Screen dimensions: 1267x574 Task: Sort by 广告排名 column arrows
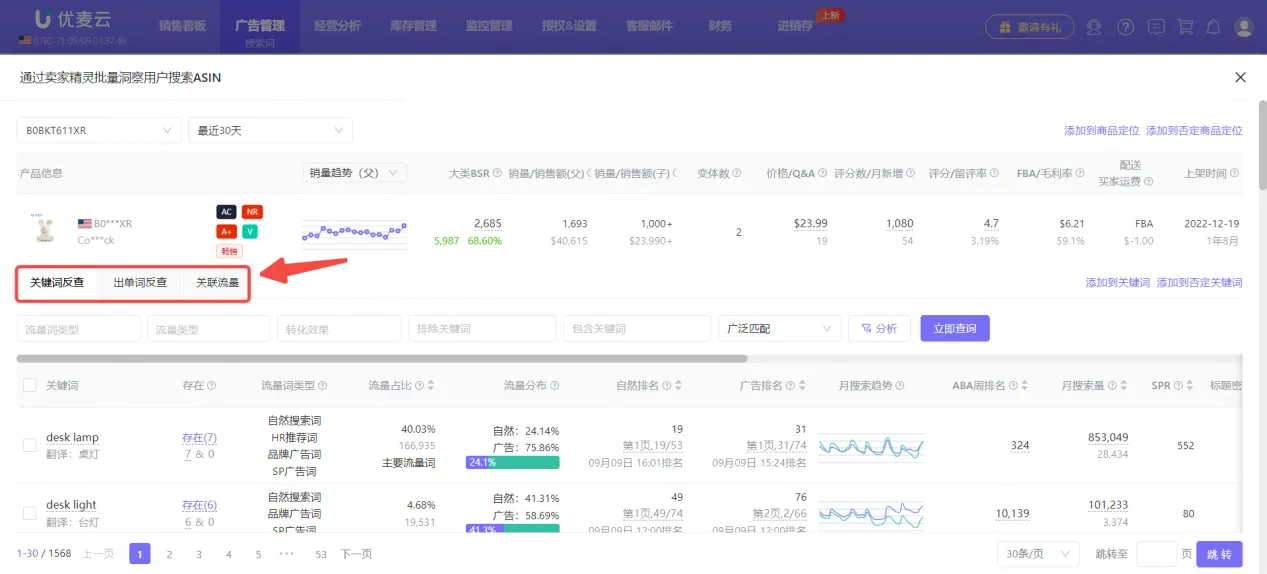[x=802, y=385]
